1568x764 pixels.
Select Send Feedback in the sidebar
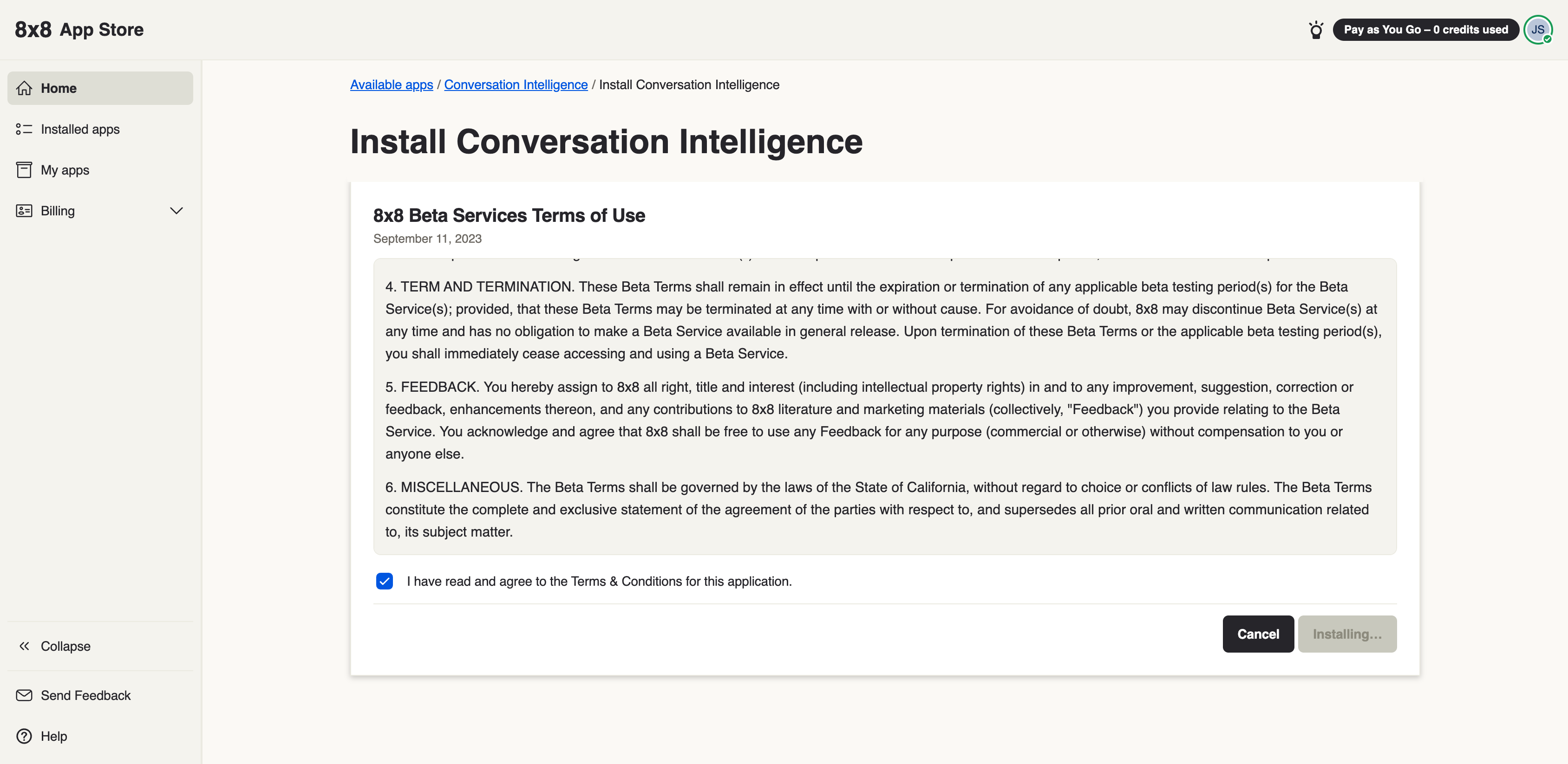[100, 695]
